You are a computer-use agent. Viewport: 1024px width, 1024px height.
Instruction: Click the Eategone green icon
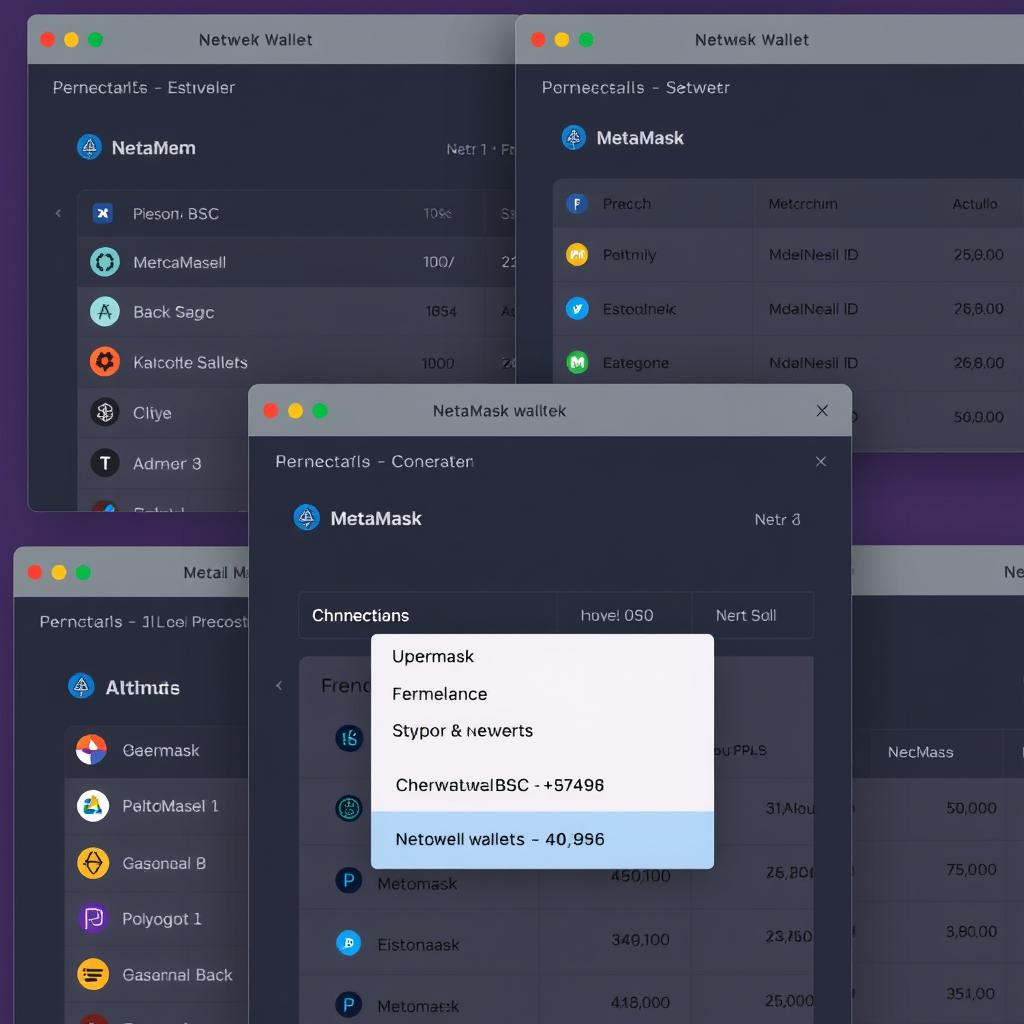tap(577, 362)
